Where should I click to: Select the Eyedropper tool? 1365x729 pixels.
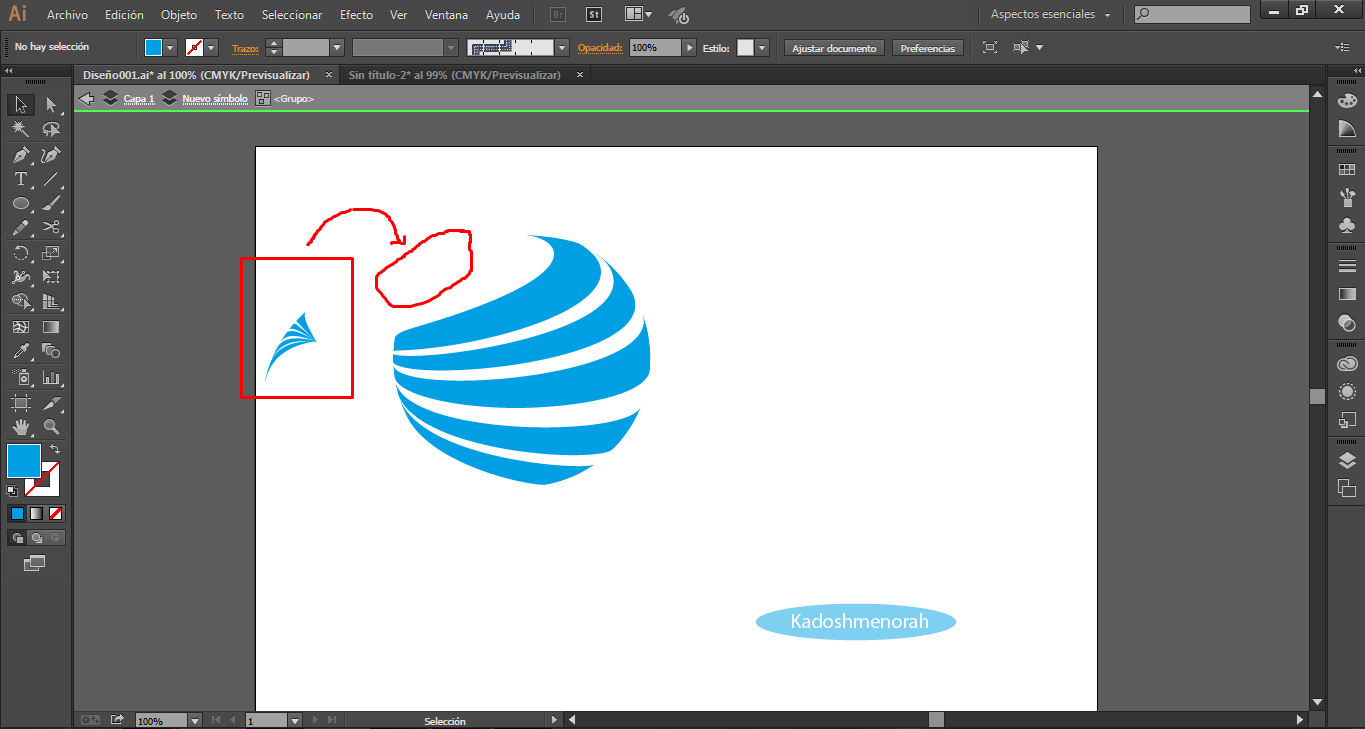point(20,351)
